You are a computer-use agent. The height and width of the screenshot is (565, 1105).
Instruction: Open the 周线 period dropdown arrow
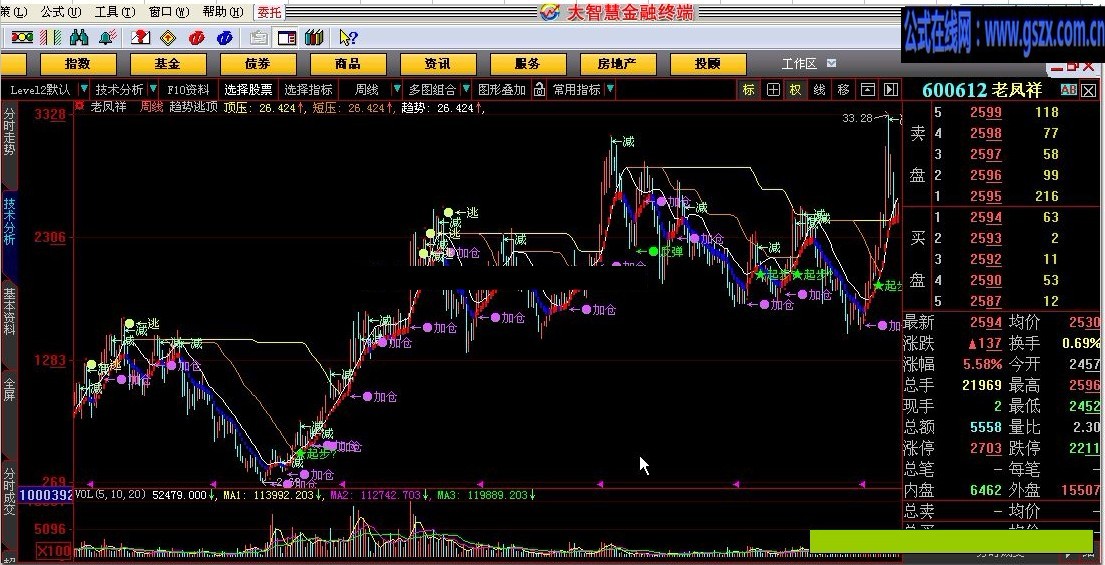coord(397,89)
